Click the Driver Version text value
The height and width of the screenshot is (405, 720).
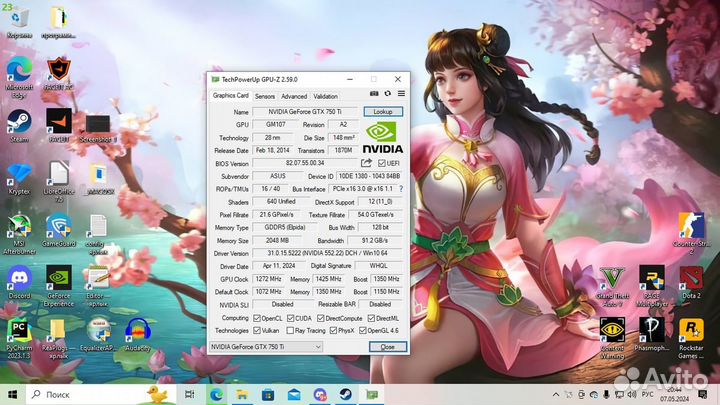[327, 253]
